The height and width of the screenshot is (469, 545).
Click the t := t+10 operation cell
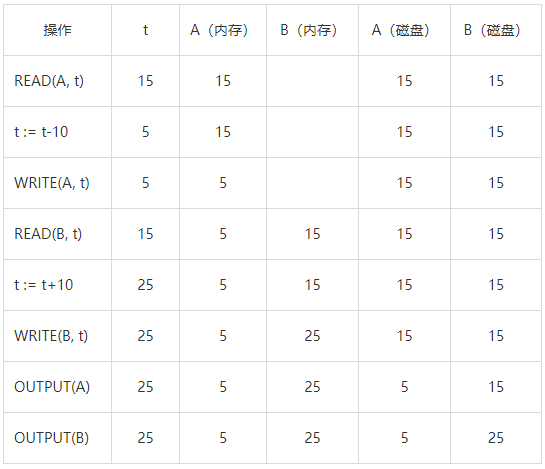coord(58,285)
